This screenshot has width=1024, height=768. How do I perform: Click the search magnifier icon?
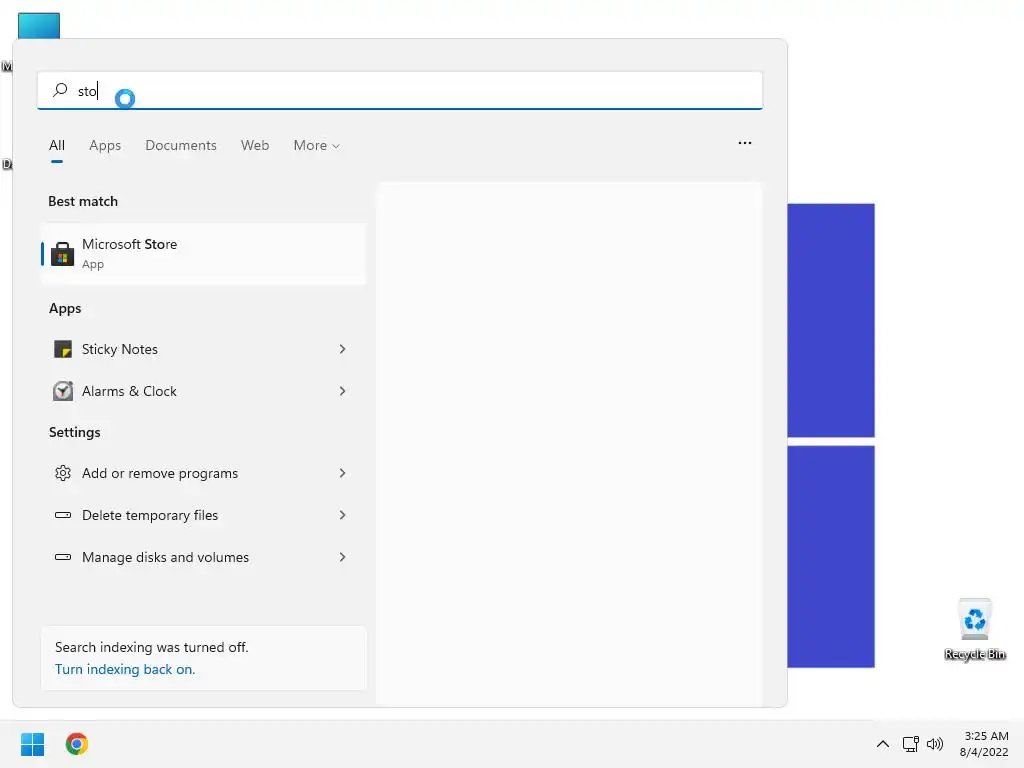tap(60, 89)
